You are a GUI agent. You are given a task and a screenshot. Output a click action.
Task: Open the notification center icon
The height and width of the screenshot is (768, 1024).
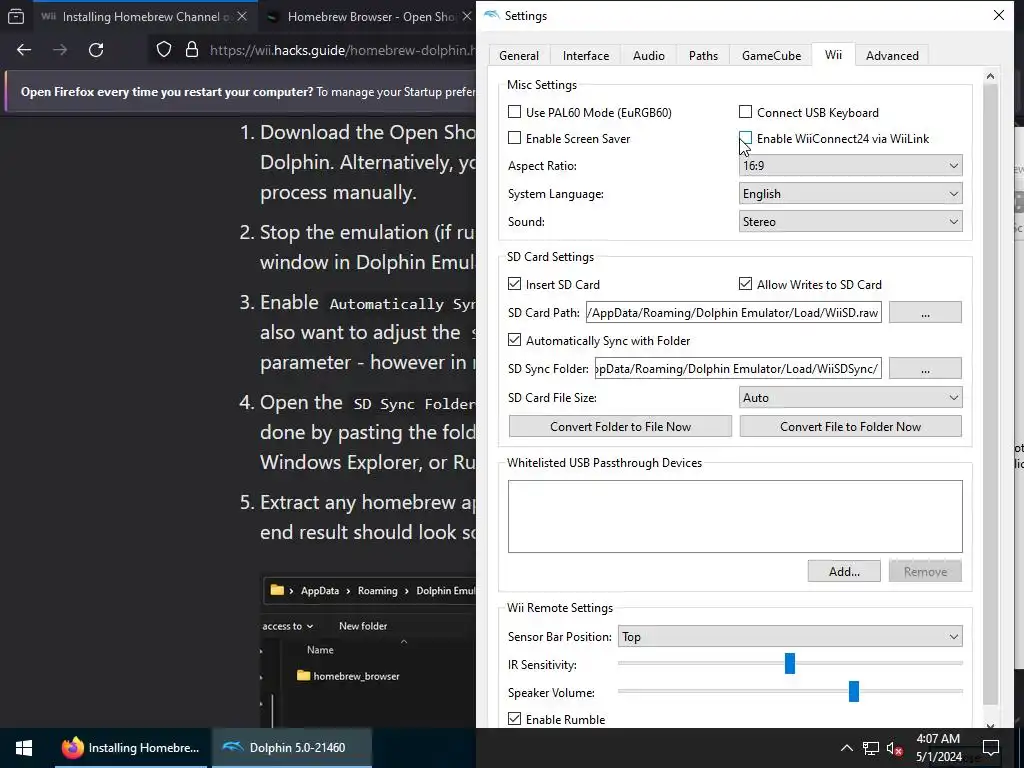pyautogui.click(x=991, y=748)
